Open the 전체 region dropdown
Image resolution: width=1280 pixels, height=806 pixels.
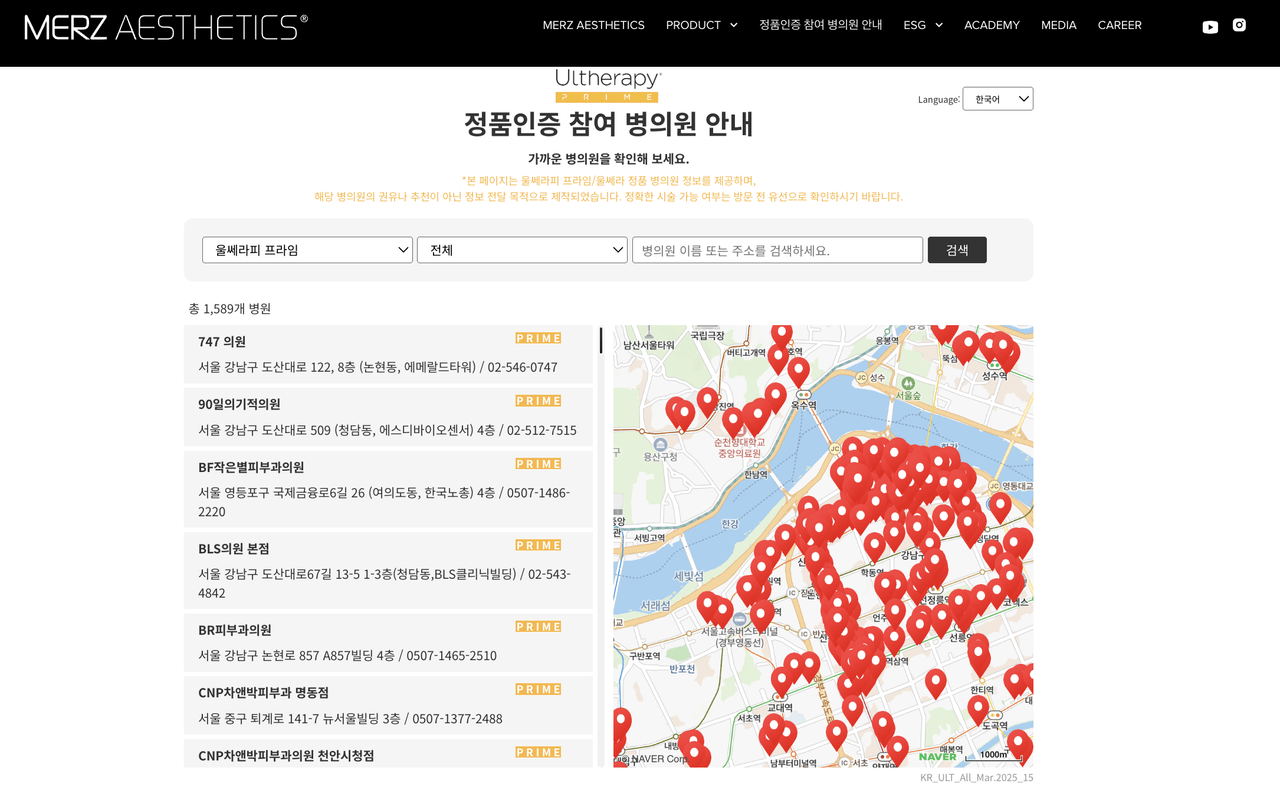522,250
